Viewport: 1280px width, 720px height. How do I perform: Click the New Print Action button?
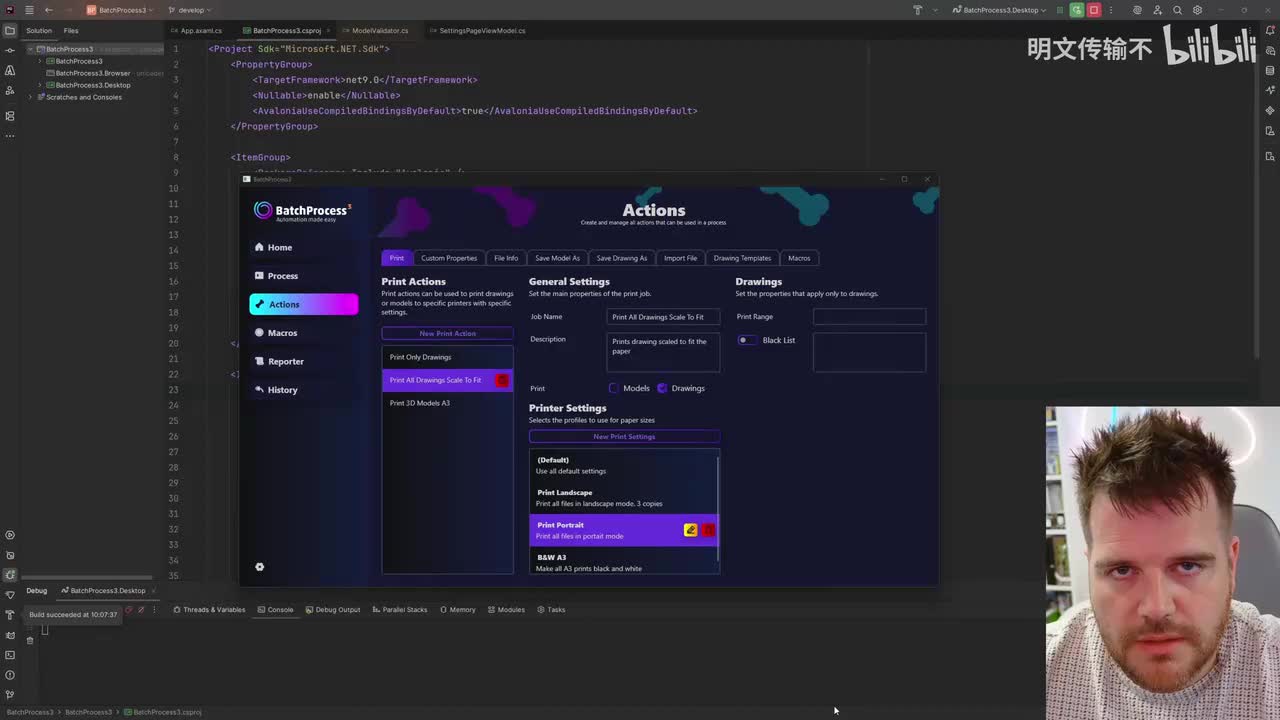(x=447, y=333)
